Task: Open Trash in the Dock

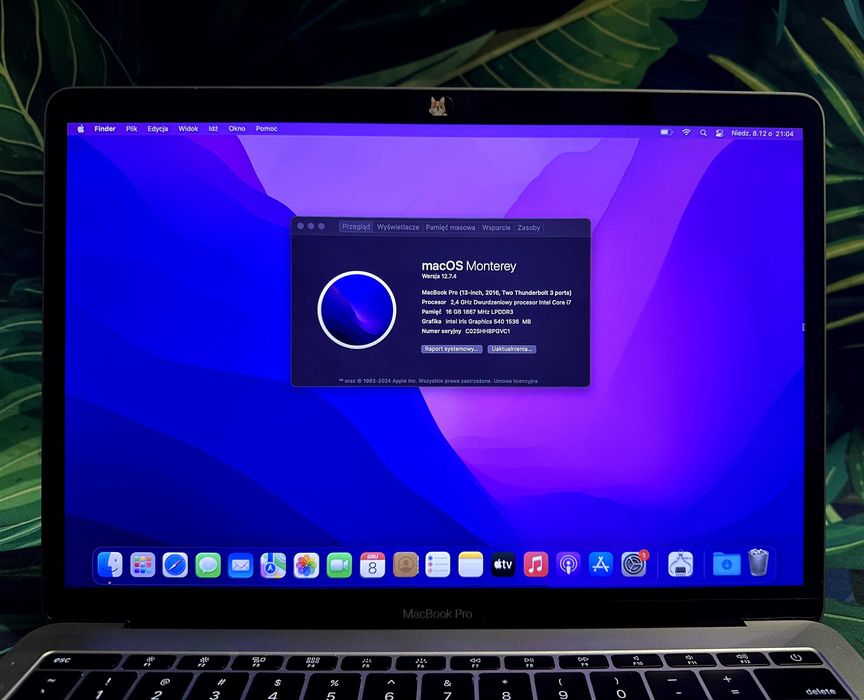Action: click(759, 563)
